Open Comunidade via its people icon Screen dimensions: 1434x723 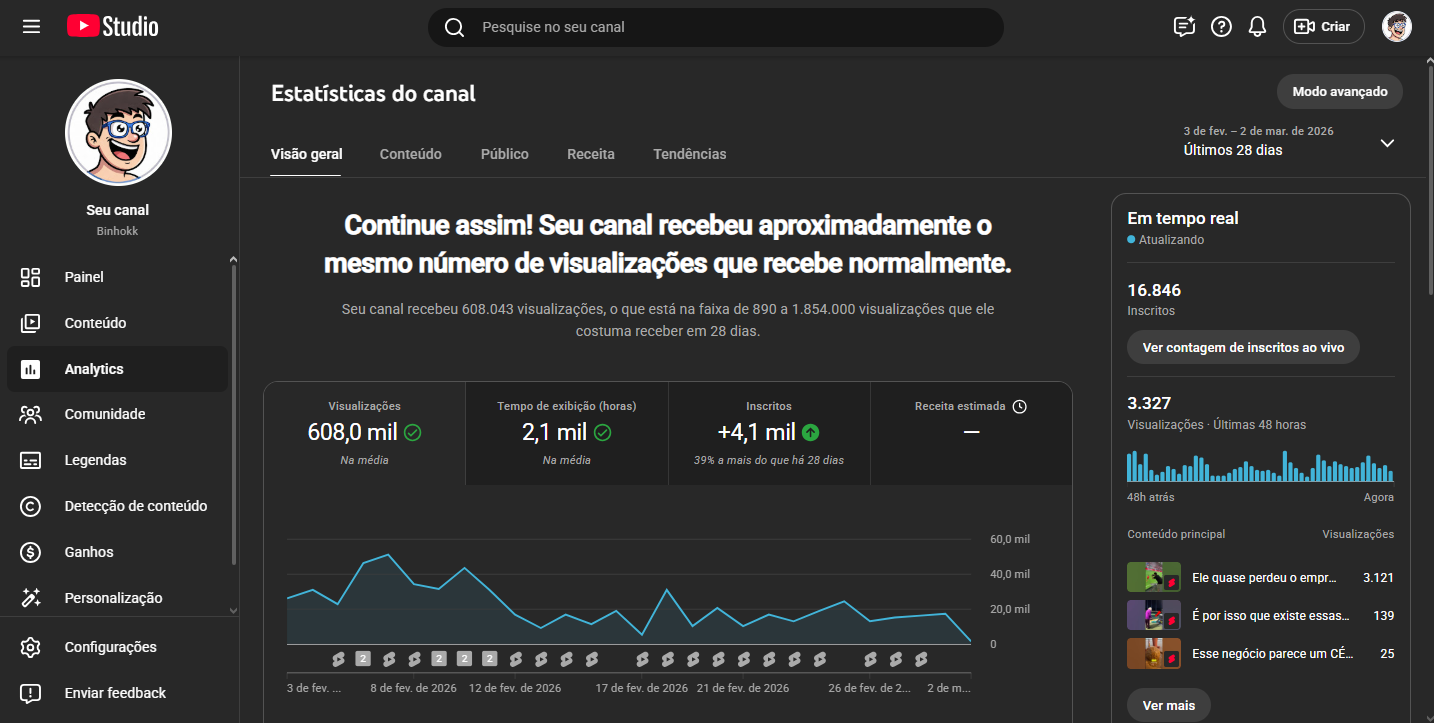(31, 414)
